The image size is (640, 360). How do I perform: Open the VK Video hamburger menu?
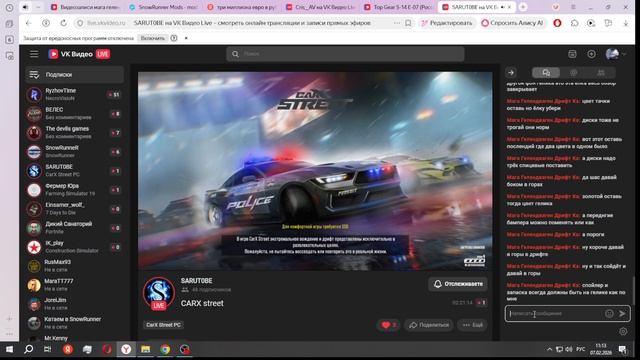[34, 54]
